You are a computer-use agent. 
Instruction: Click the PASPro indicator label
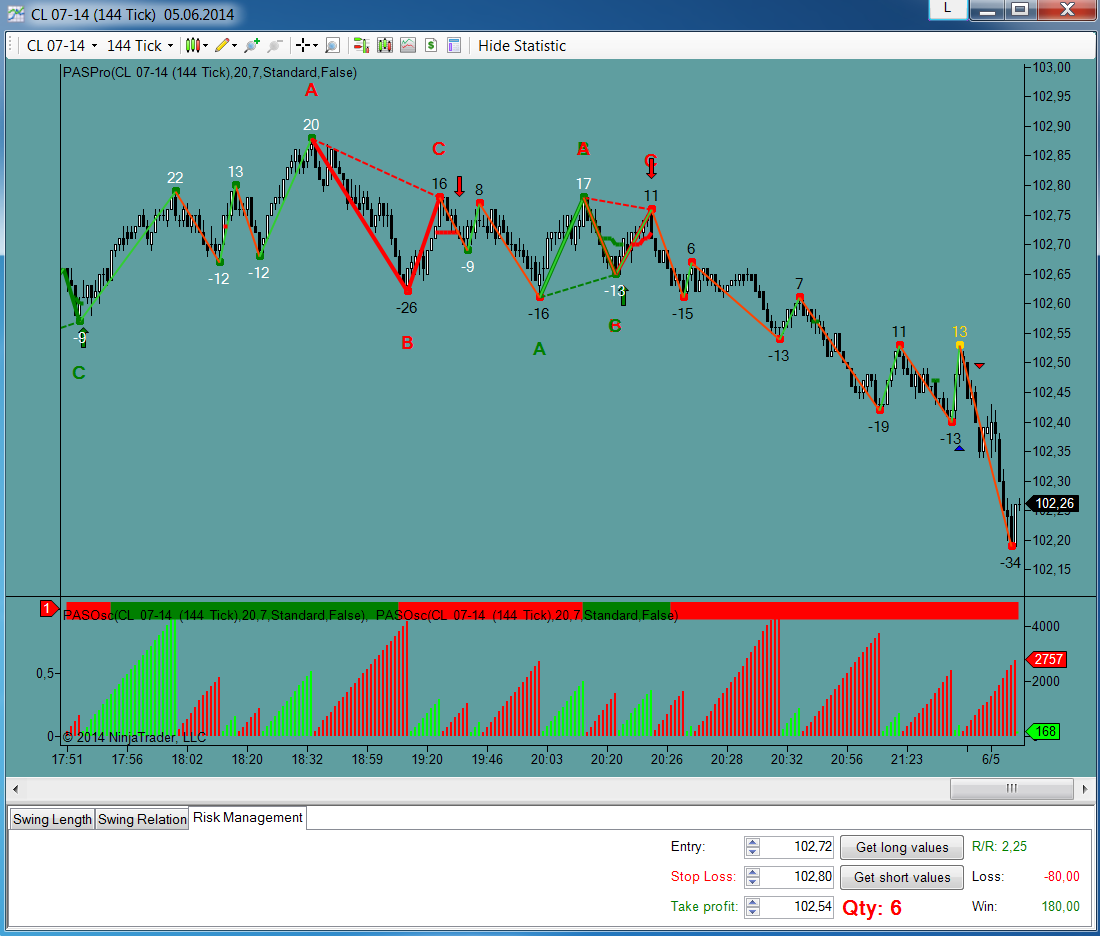point(210,72)
